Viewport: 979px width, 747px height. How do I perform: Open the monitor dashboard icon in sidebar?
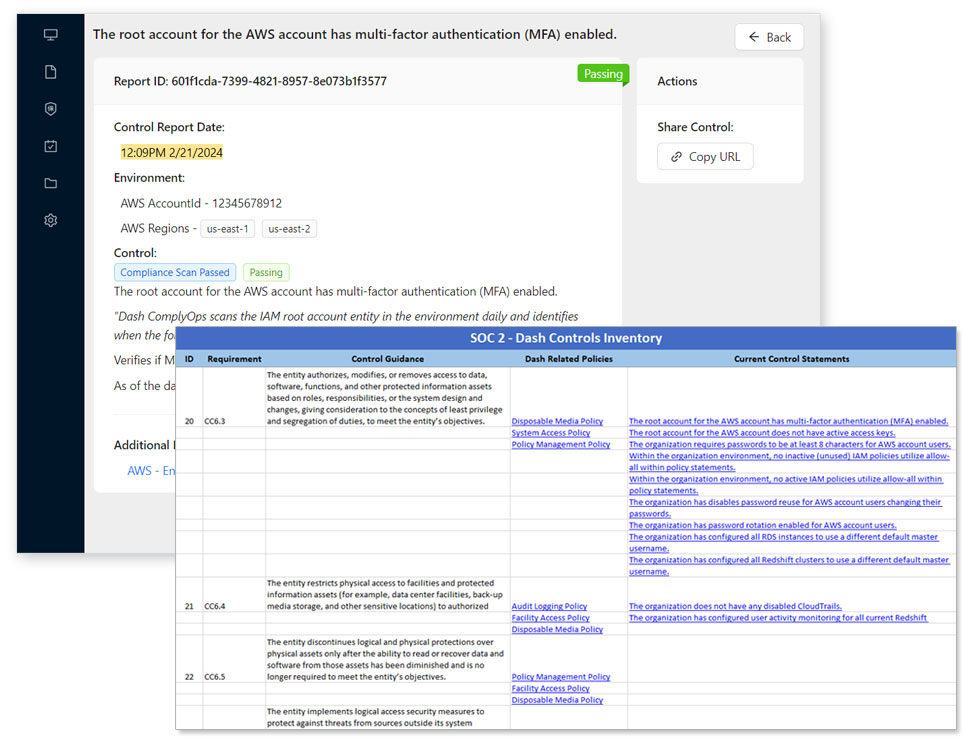(51, 34)
